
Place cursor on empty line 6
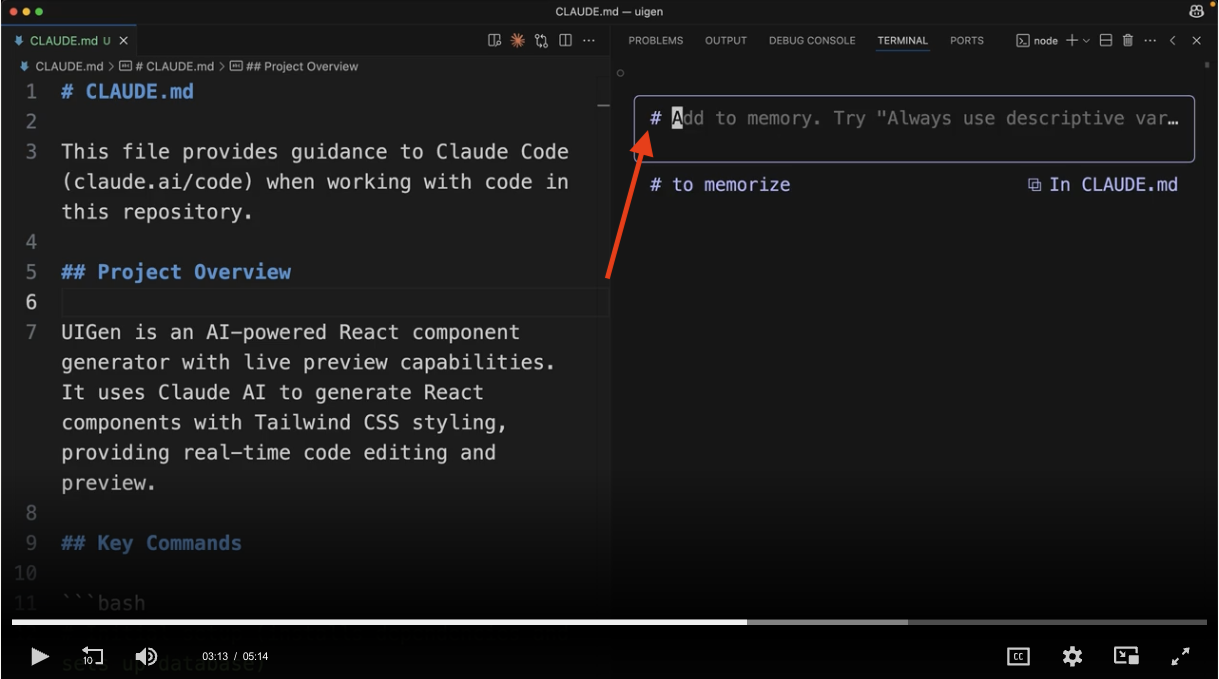click(335, 302)
